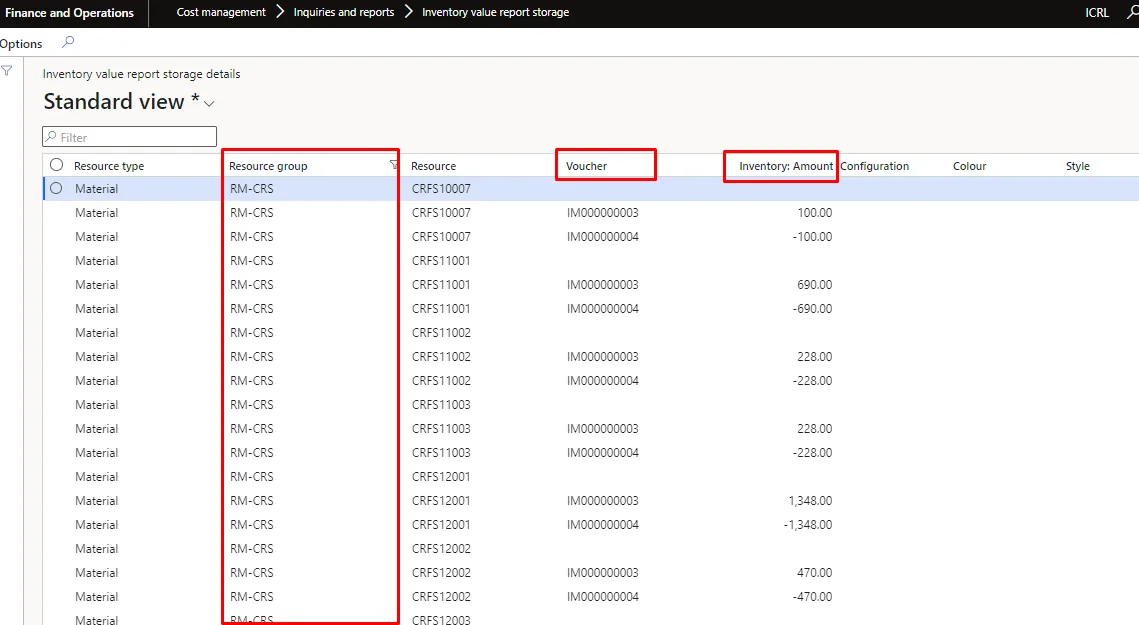The image size is (1139, 625).
Task: Click voucher IM000000003 in CRFS11001 row
Action: 602,285
